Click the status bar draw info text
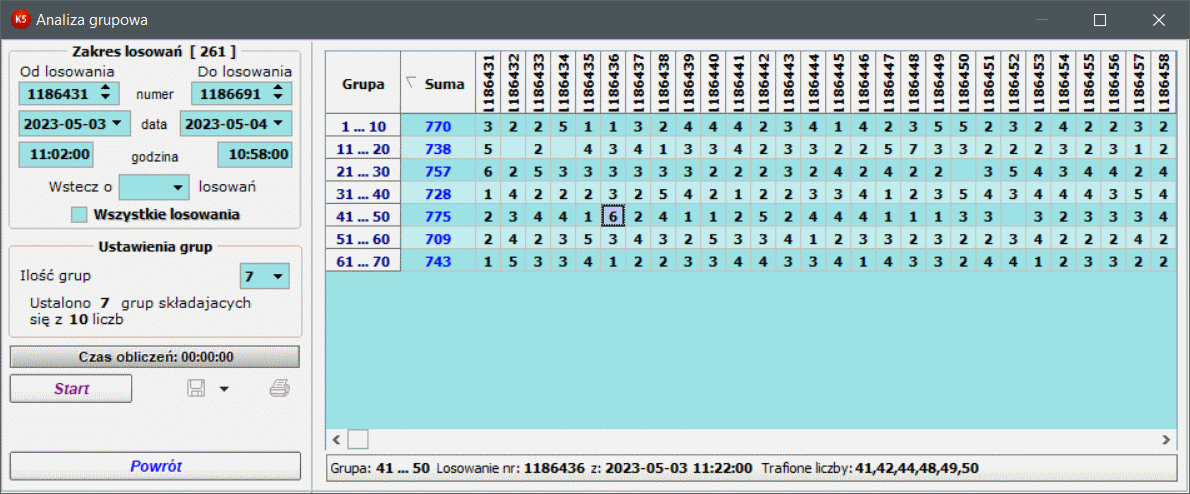Screen dimensions: 1190x494 tap(654, 468)
